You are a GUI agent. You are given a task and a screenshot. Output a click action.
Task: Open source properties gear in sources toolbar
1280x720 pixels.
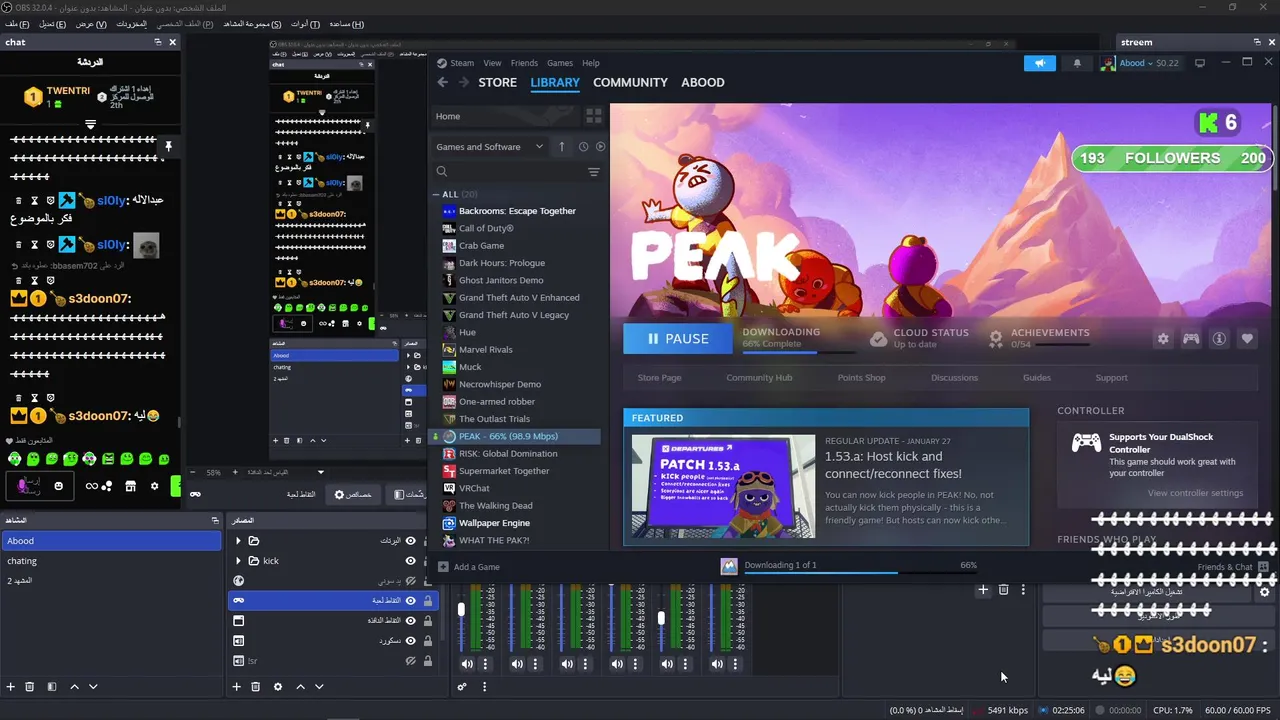[278, 687]
